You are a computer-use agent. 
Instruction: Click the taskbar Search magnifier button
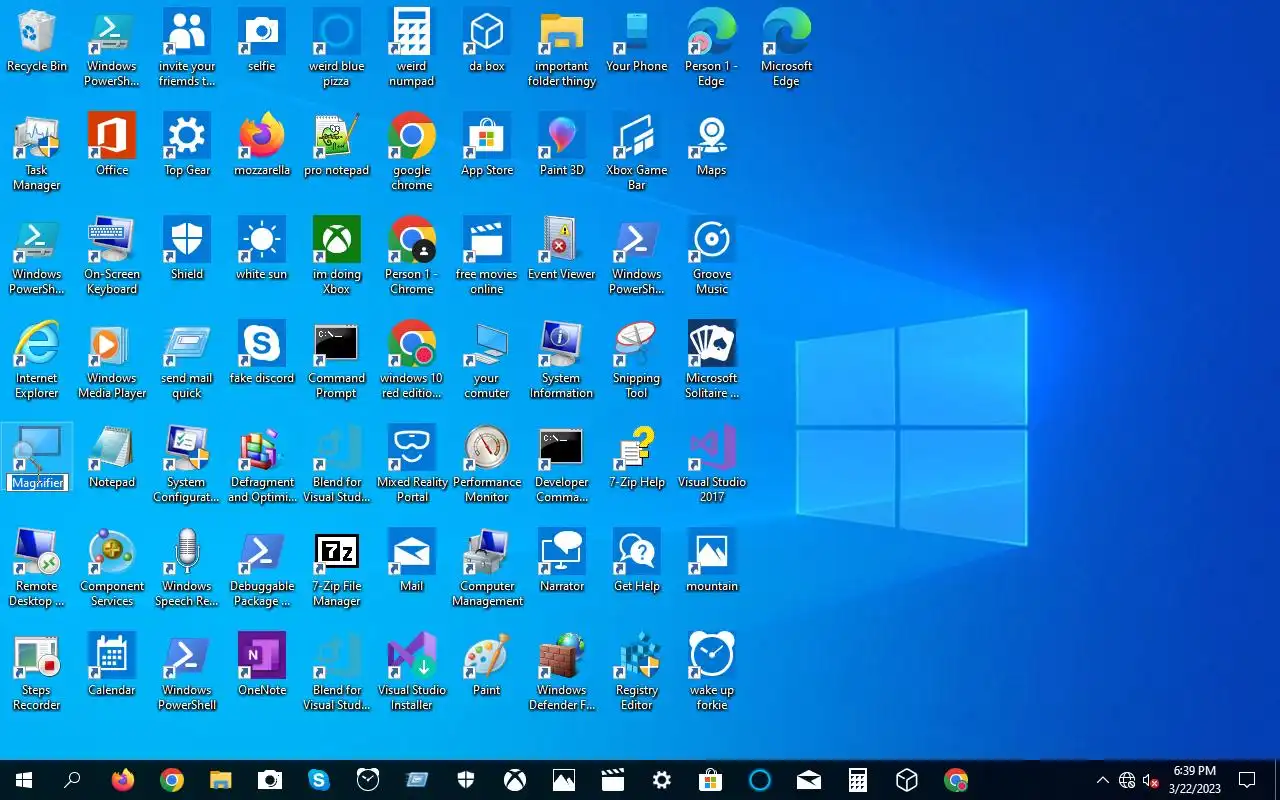pos(72,780)
